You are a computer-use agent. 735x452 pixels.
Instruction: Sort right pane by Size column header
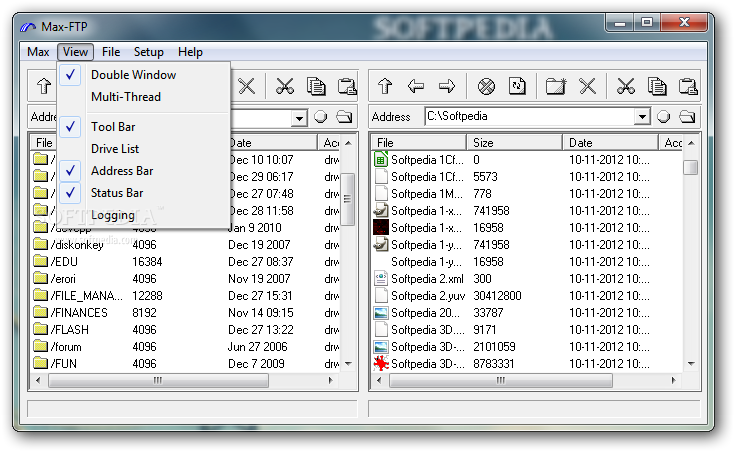[x=514, y=143]
